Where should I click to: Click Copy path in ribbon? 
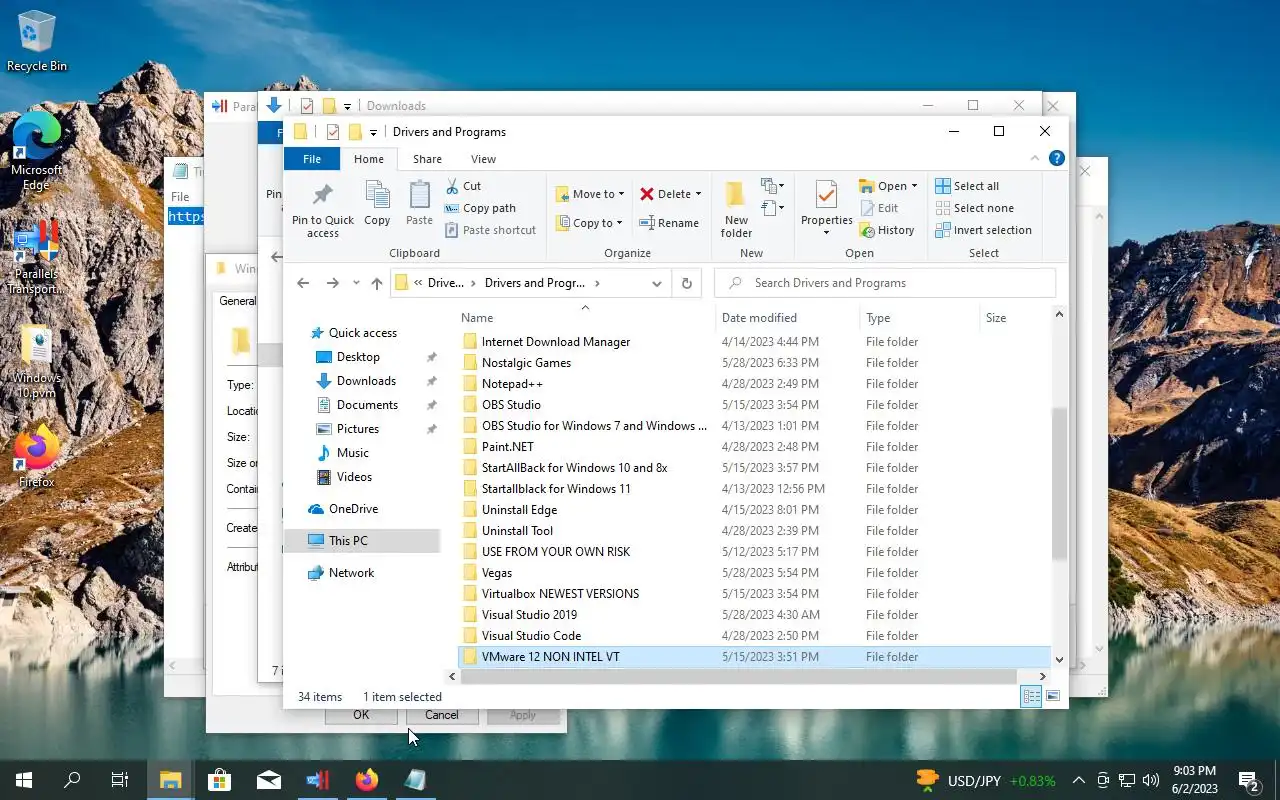click(x=480, y=208)
